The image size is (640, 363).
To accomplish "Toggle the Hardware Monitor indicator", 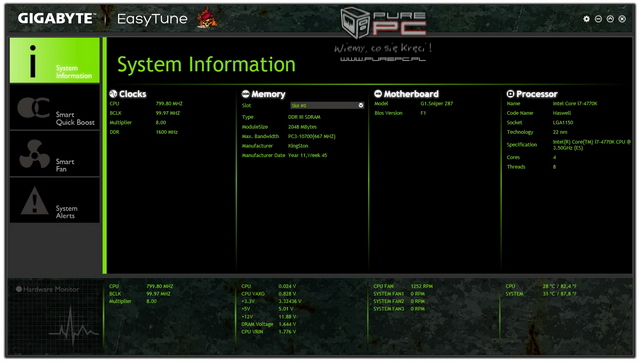I will pyautogui.click(x=19, y=289).
